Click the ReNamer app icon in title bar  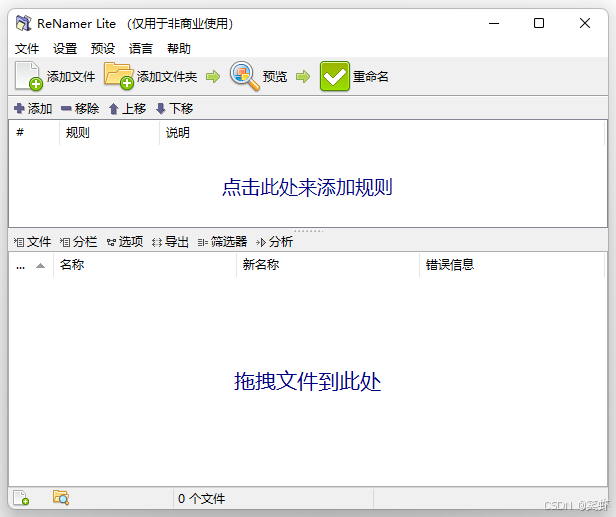23,23
